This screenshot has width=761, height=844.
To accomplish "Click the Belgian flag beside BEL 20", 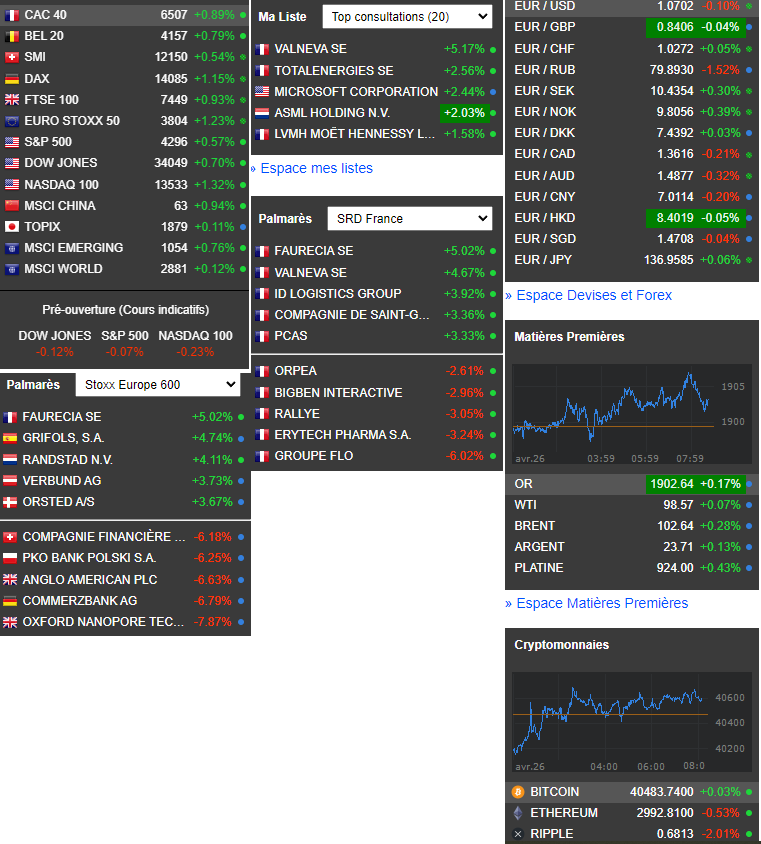I will pyautogui.click(x=12, y=36).
